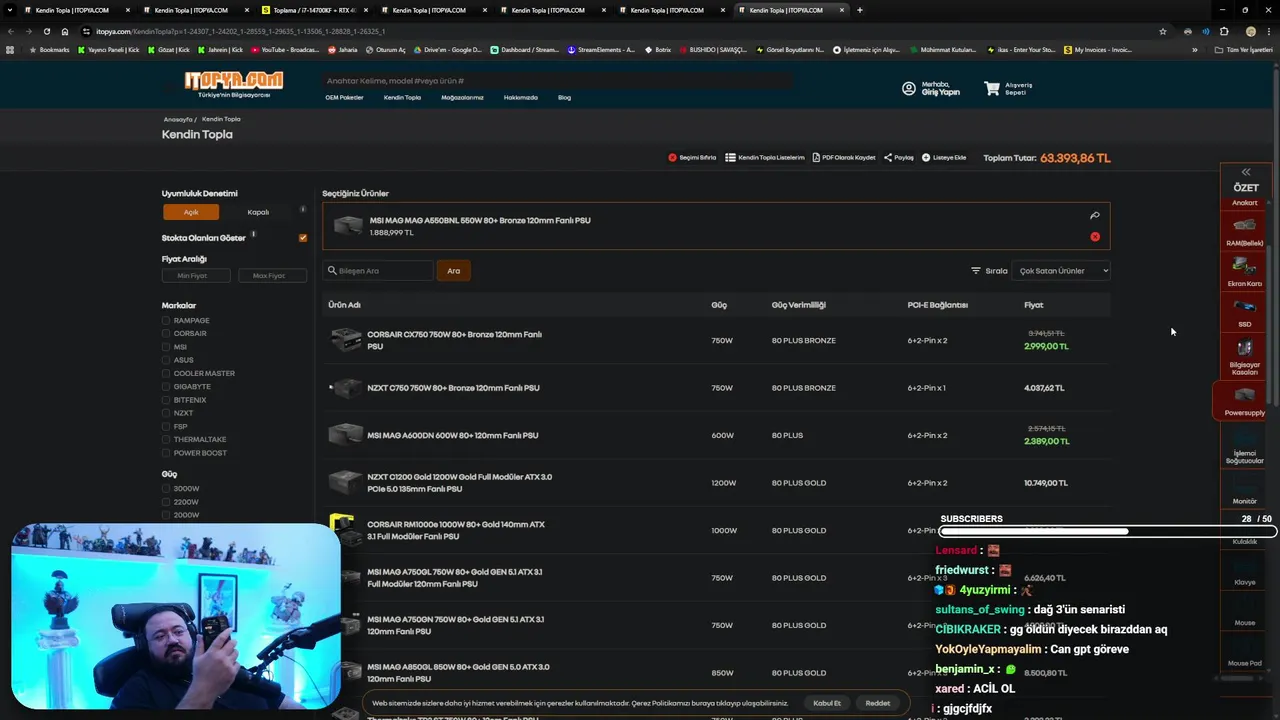Check the MSI brand filter
Screen dimensions: 1280x720
click(166, 347)
